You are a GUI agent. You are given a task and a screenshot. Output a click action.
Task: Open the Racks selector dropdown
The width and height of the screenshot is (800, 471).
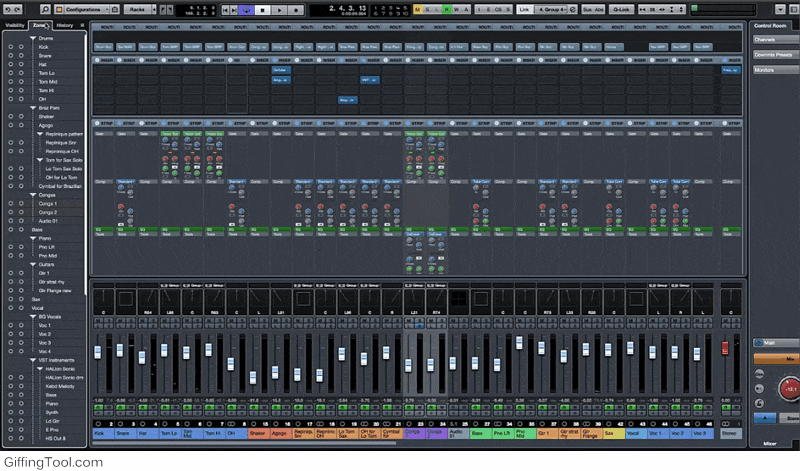(140, 9)
